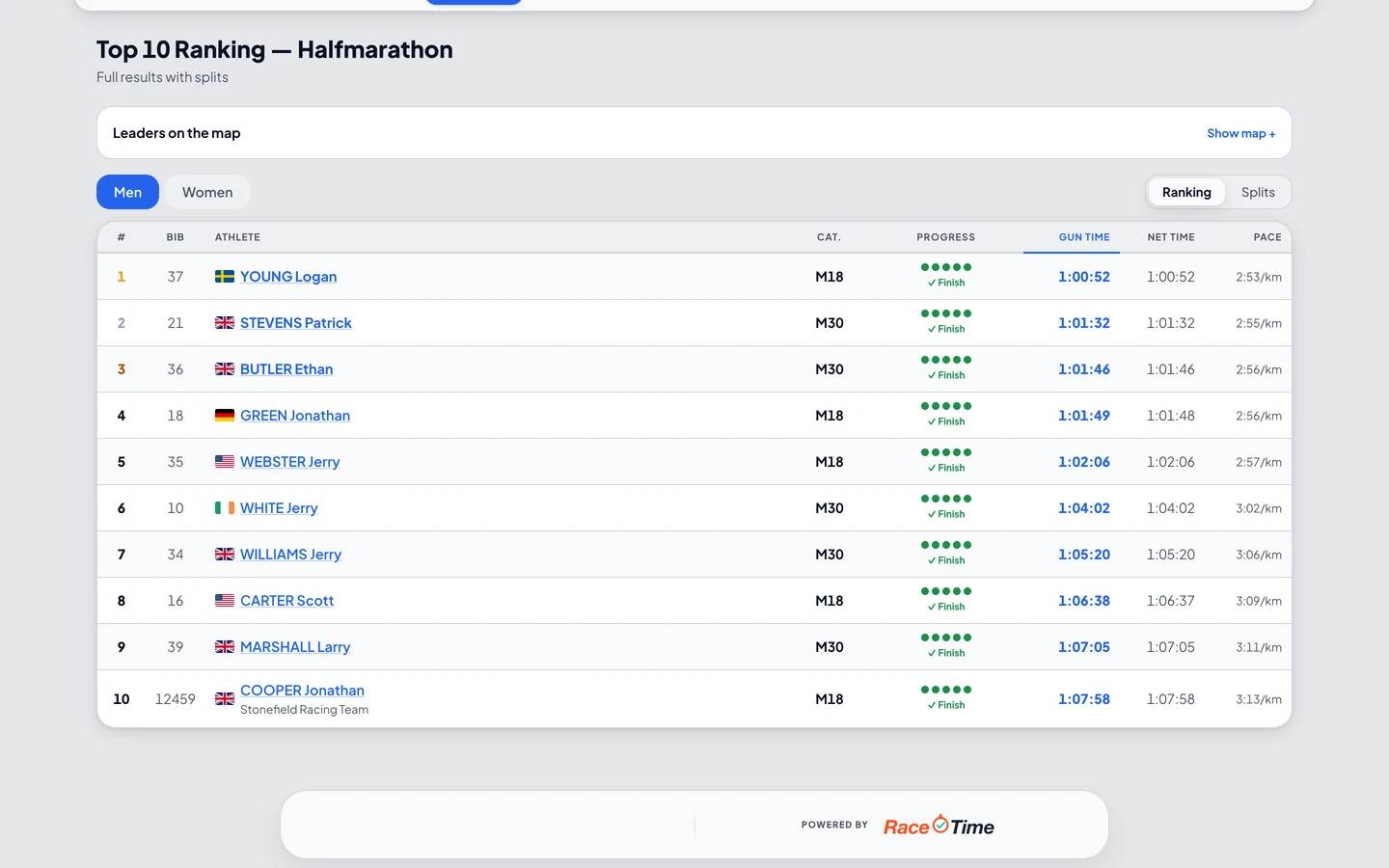The height and width of the screenshot is (868, 1389).
Task: Open GREEN Jonathan's athlete page
Action: 295,416
